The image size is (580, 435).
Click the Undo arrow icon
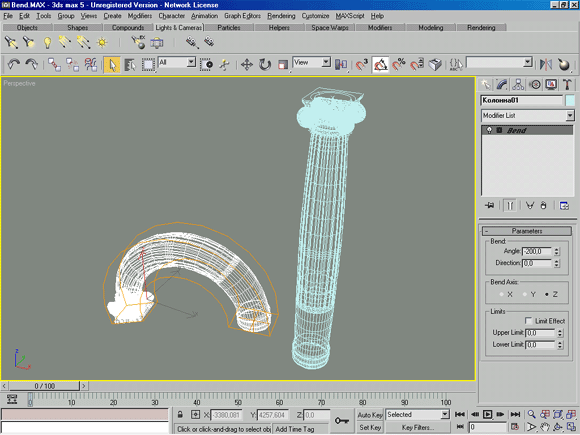pos(14,64)
